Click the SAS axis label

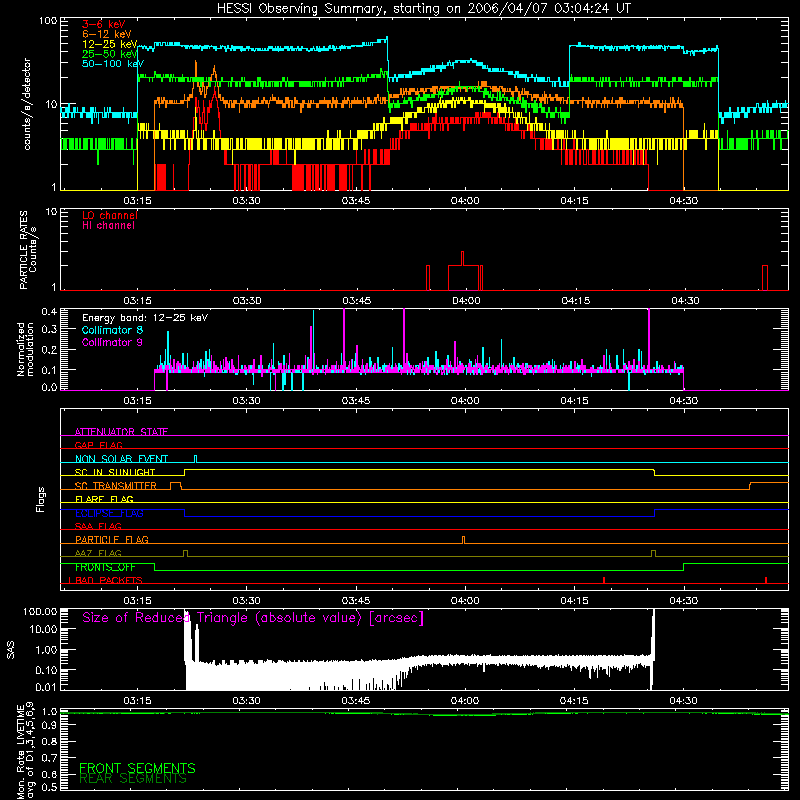[x=10, y=650]
